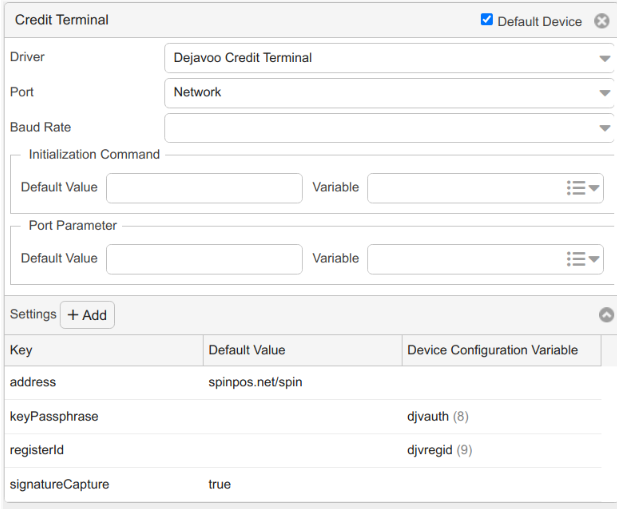This screenshot has height=509, width=617.
Task: Focus the Initialization Command Default Value field
Action: coord(204,188)
